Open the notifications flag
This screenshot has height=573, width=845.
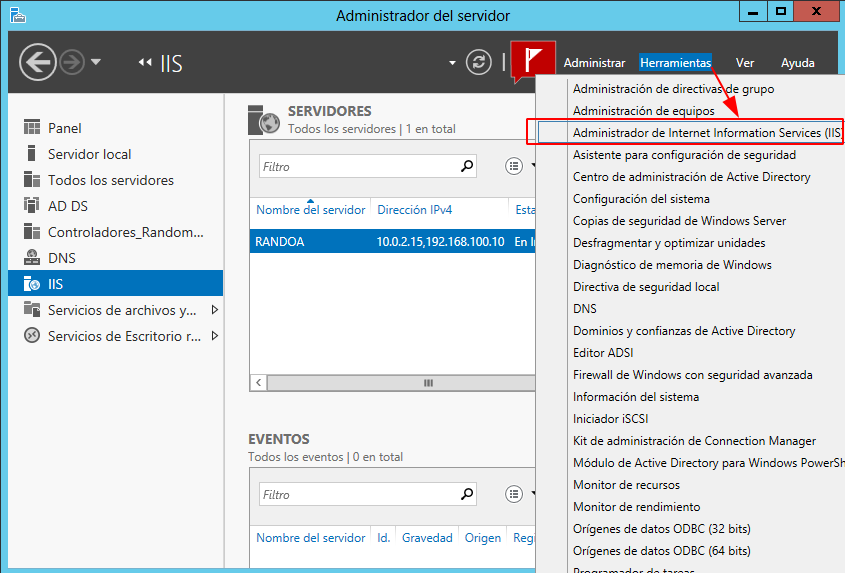coord(532,61)
